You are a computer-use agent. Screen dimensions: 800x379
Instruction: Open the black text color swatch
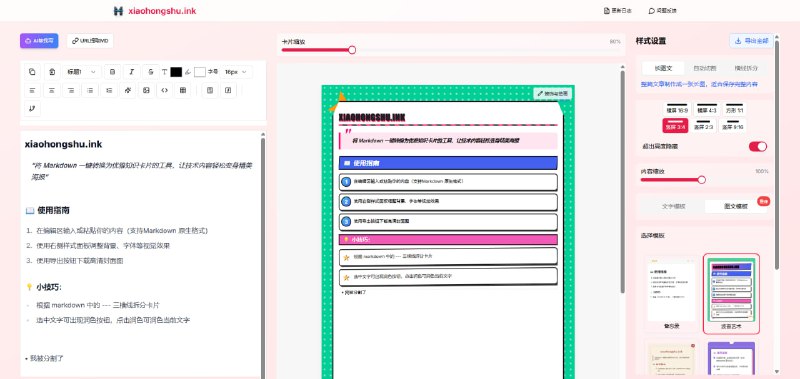click(176, 72)
